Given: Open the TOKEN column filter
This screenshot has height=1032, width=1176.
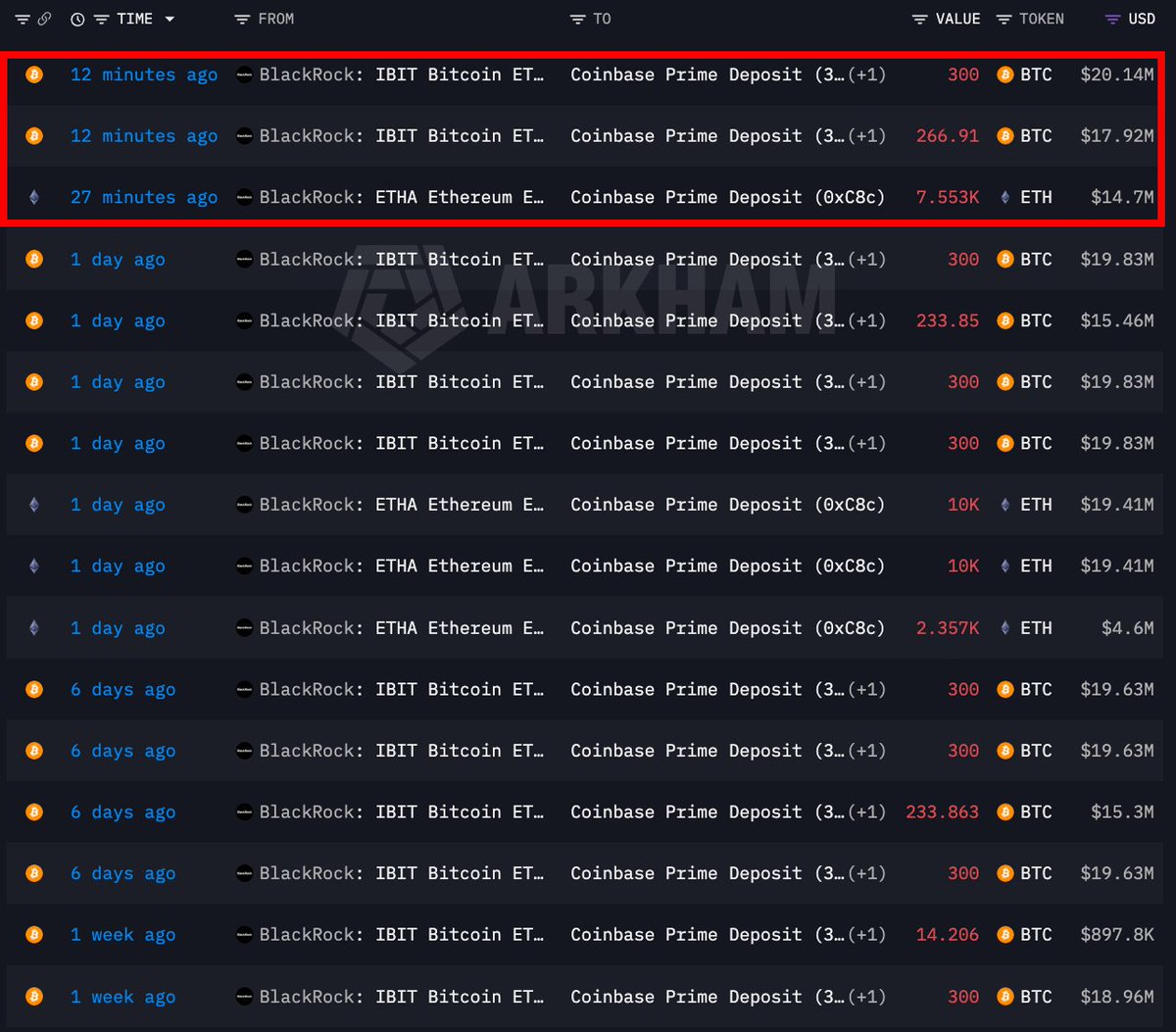Looking at the screenshot, I should coord(1004,19).
